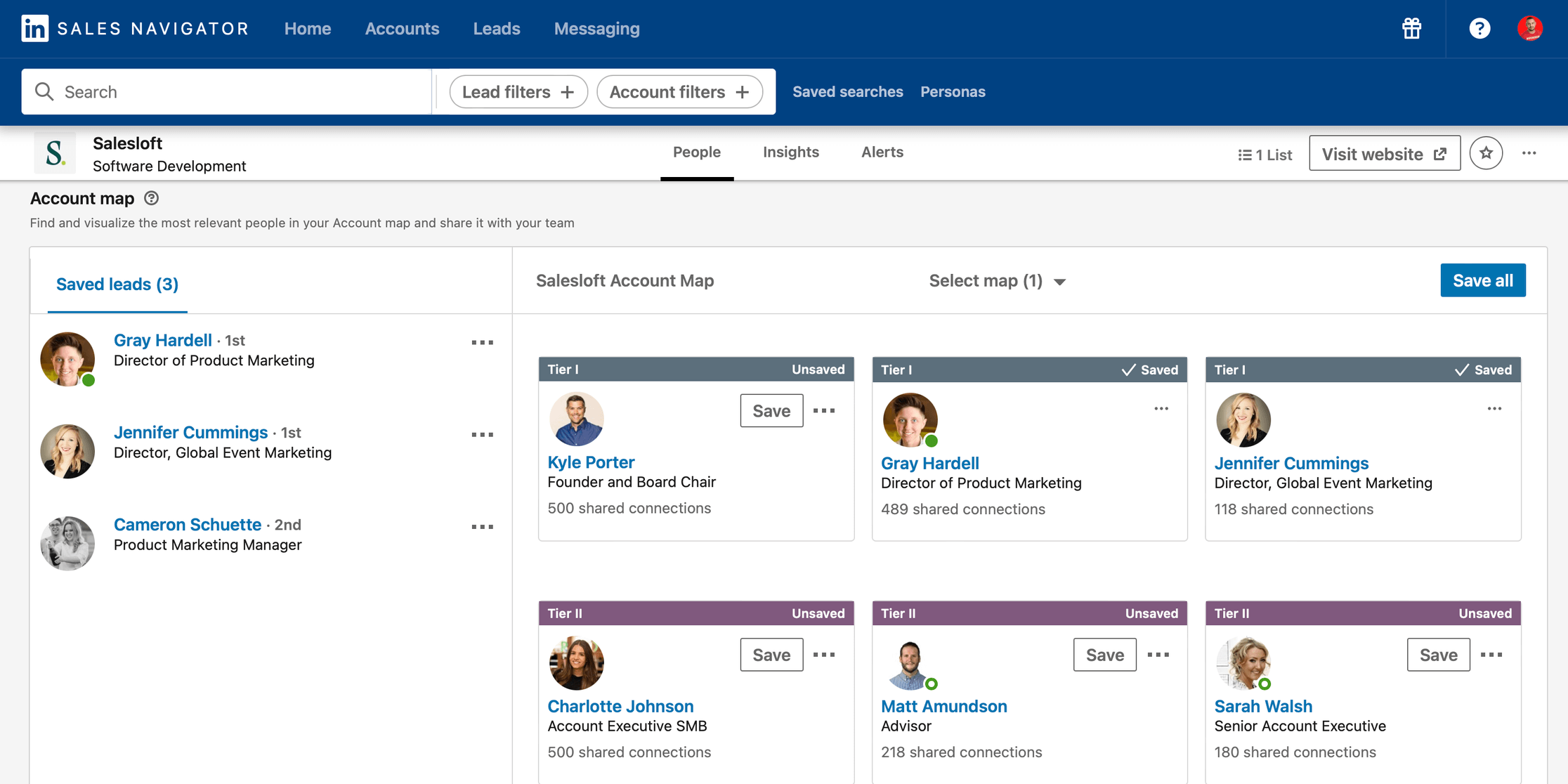1568x784 pixels.
Task: Open more options for Cameron Schuette saved lead
Action: (482, 526)
